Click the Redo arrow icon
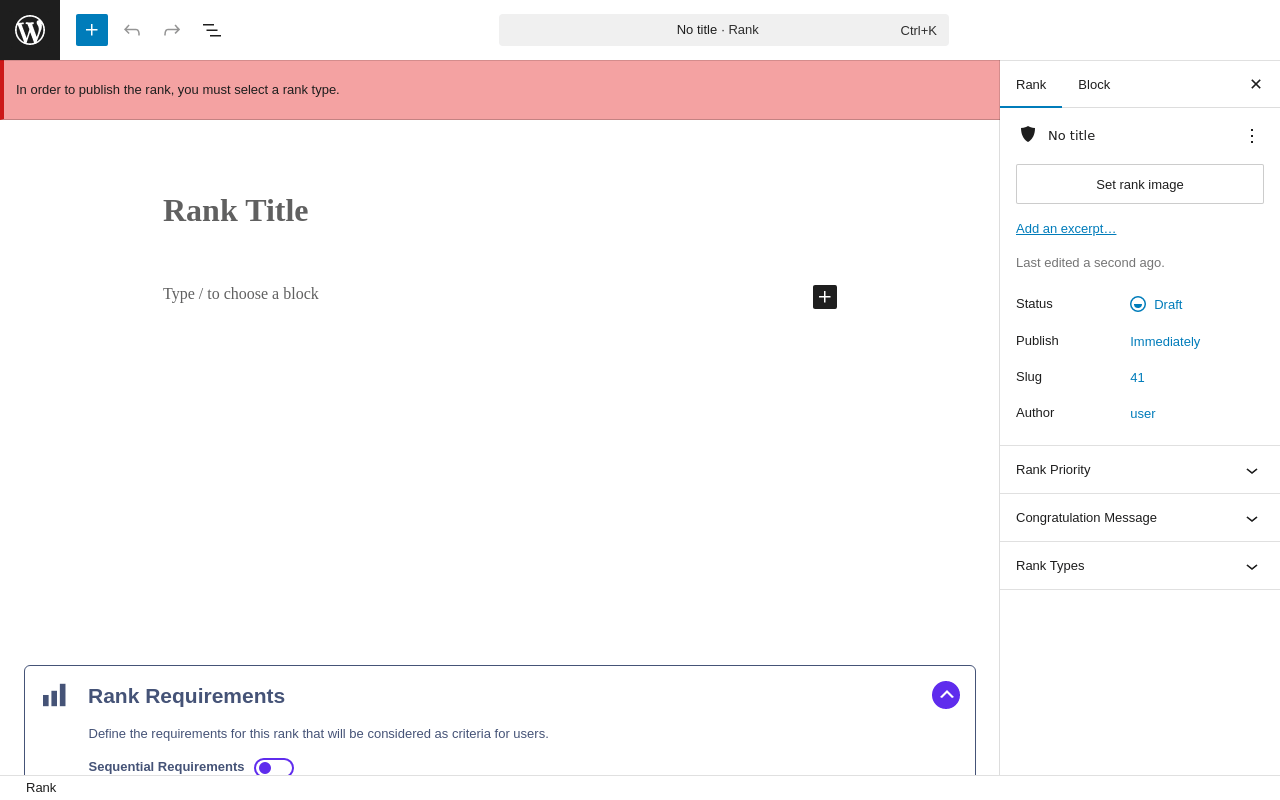 (x=172, y=30)
